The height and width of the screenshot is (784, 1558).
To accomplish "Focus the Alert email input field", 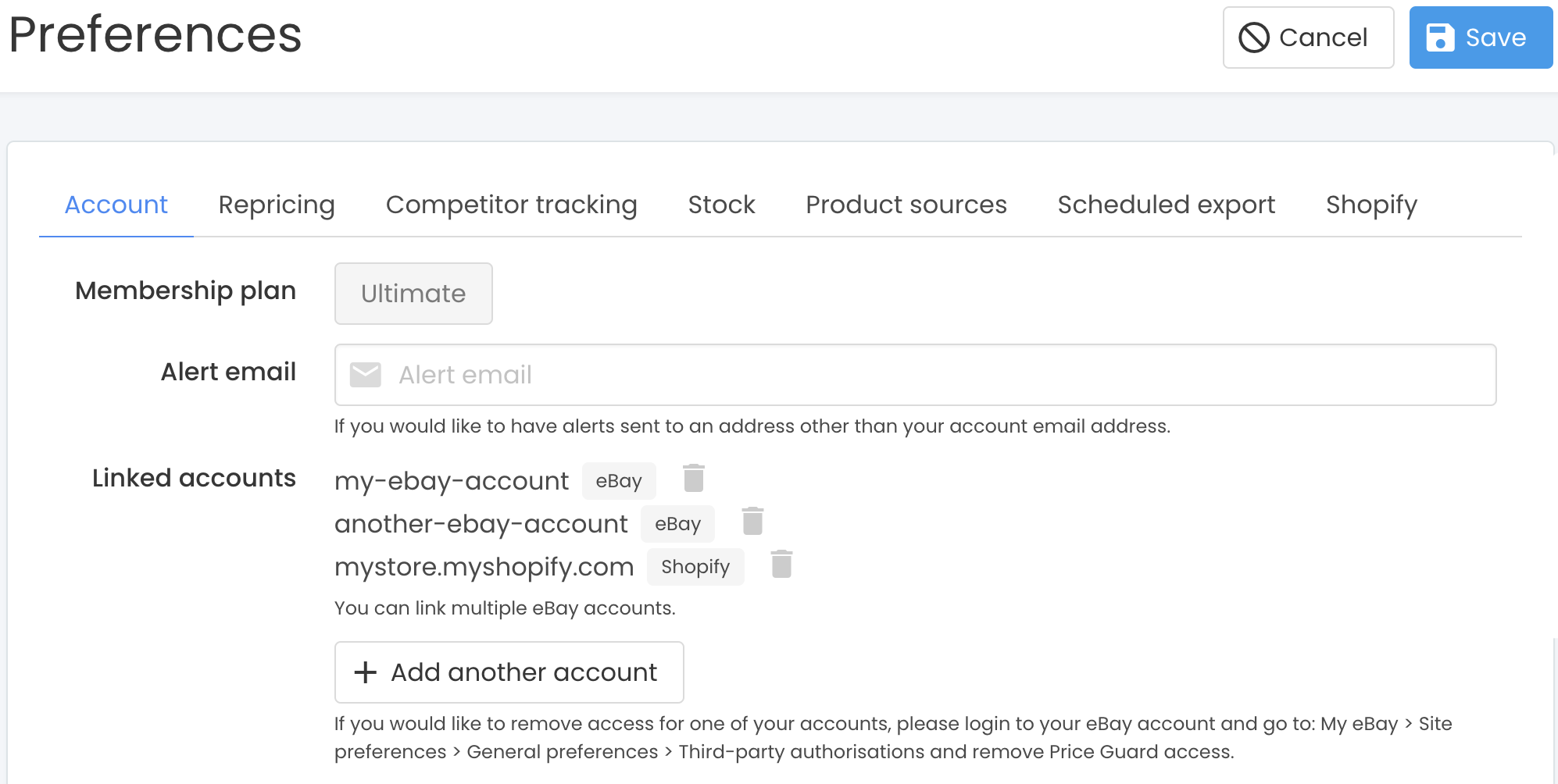I will click(x=916, y=375).
